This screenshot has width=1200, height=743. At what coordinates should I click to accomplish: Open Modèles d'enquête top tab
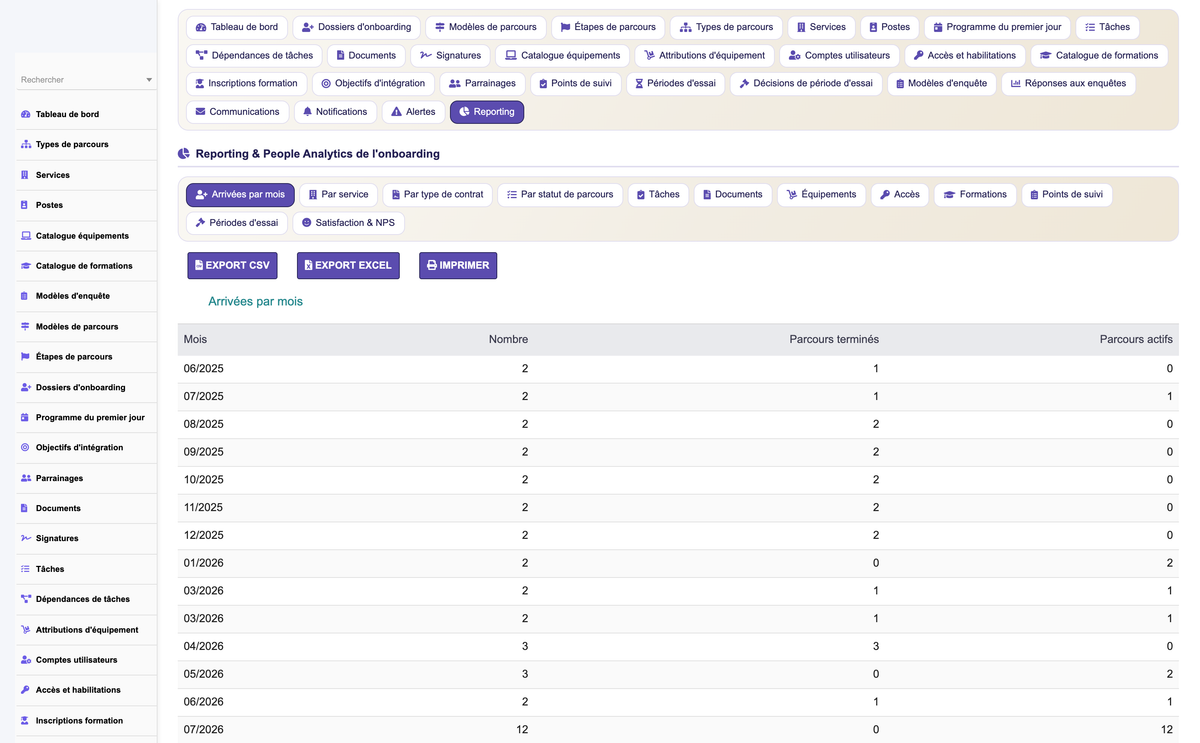pos(941,84)
